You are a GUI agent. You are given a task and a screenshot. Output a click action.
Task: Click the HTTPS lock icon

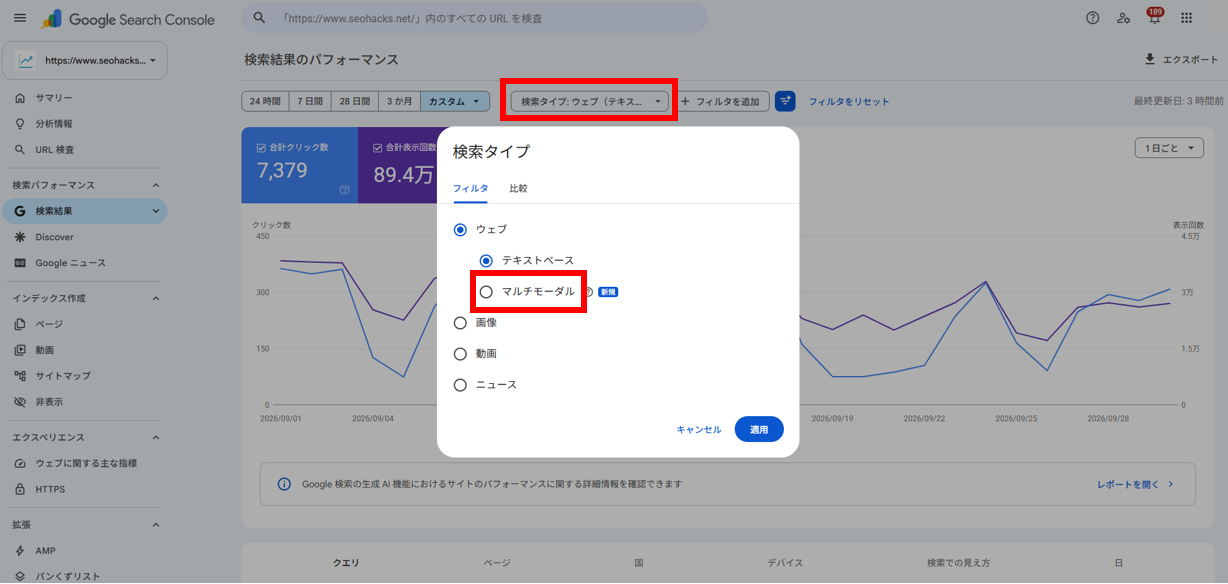[x=20, y=489]
